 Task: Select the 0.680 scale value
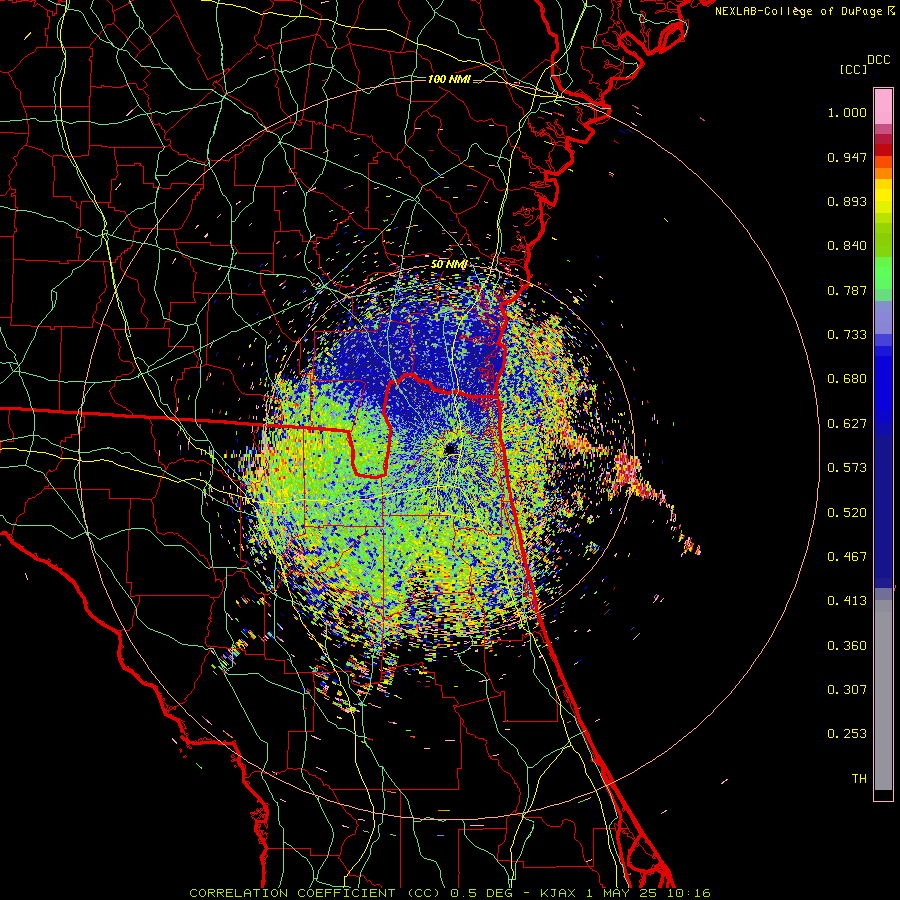click(847, 379)
